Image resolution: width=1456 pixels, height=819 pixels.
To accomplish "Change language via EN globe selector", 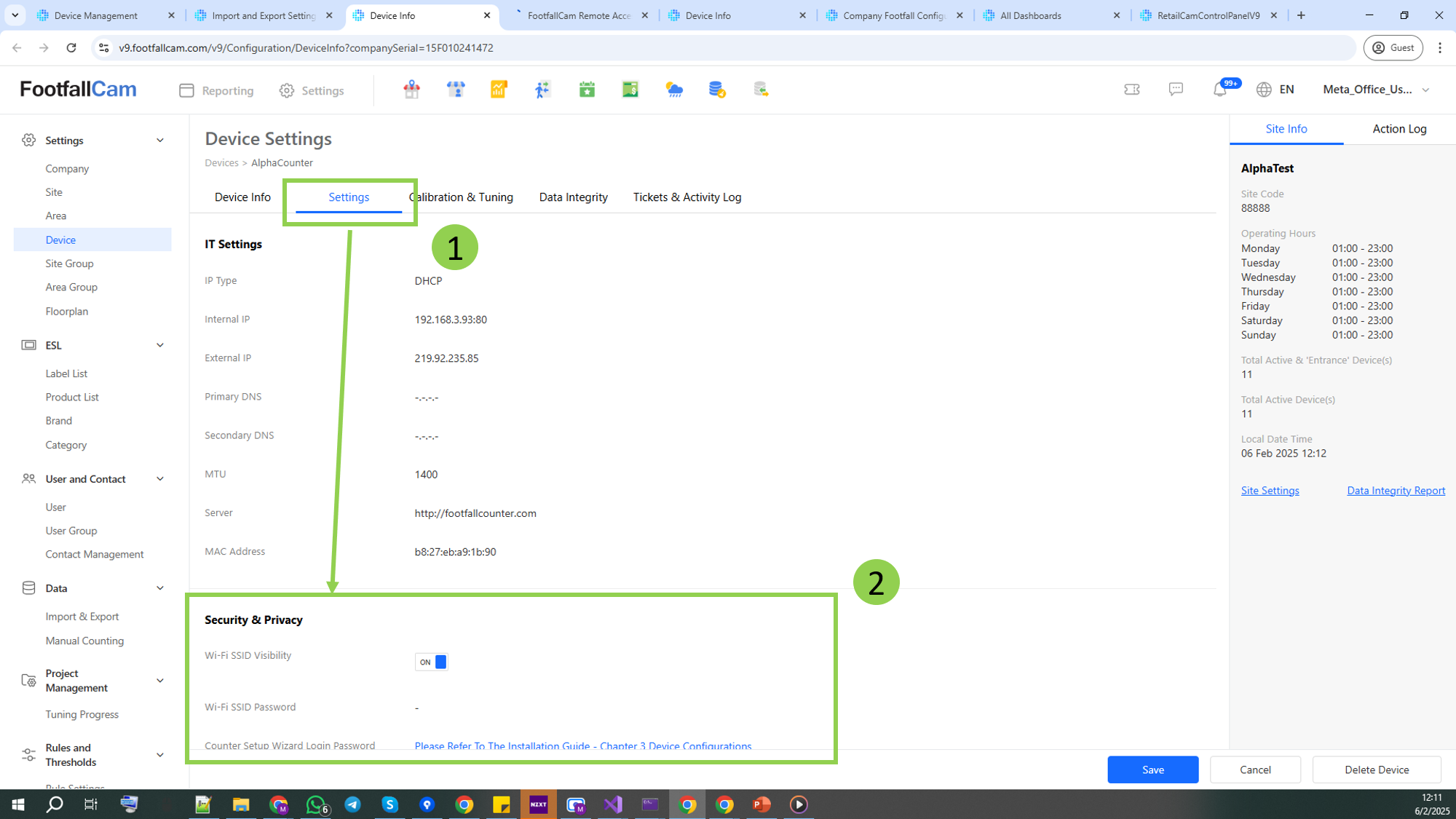I will point(1275,90).
